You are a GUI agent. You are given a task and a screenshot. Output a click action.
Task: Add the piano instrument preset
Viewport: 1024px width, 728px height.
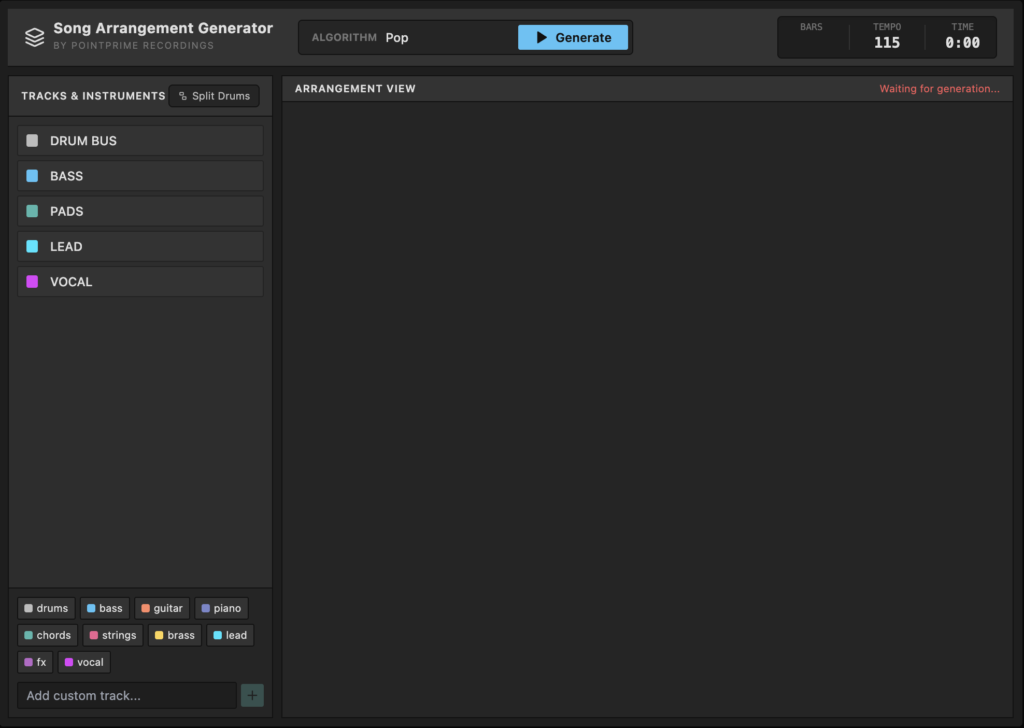pyautogui.click(x=221, y=608)
